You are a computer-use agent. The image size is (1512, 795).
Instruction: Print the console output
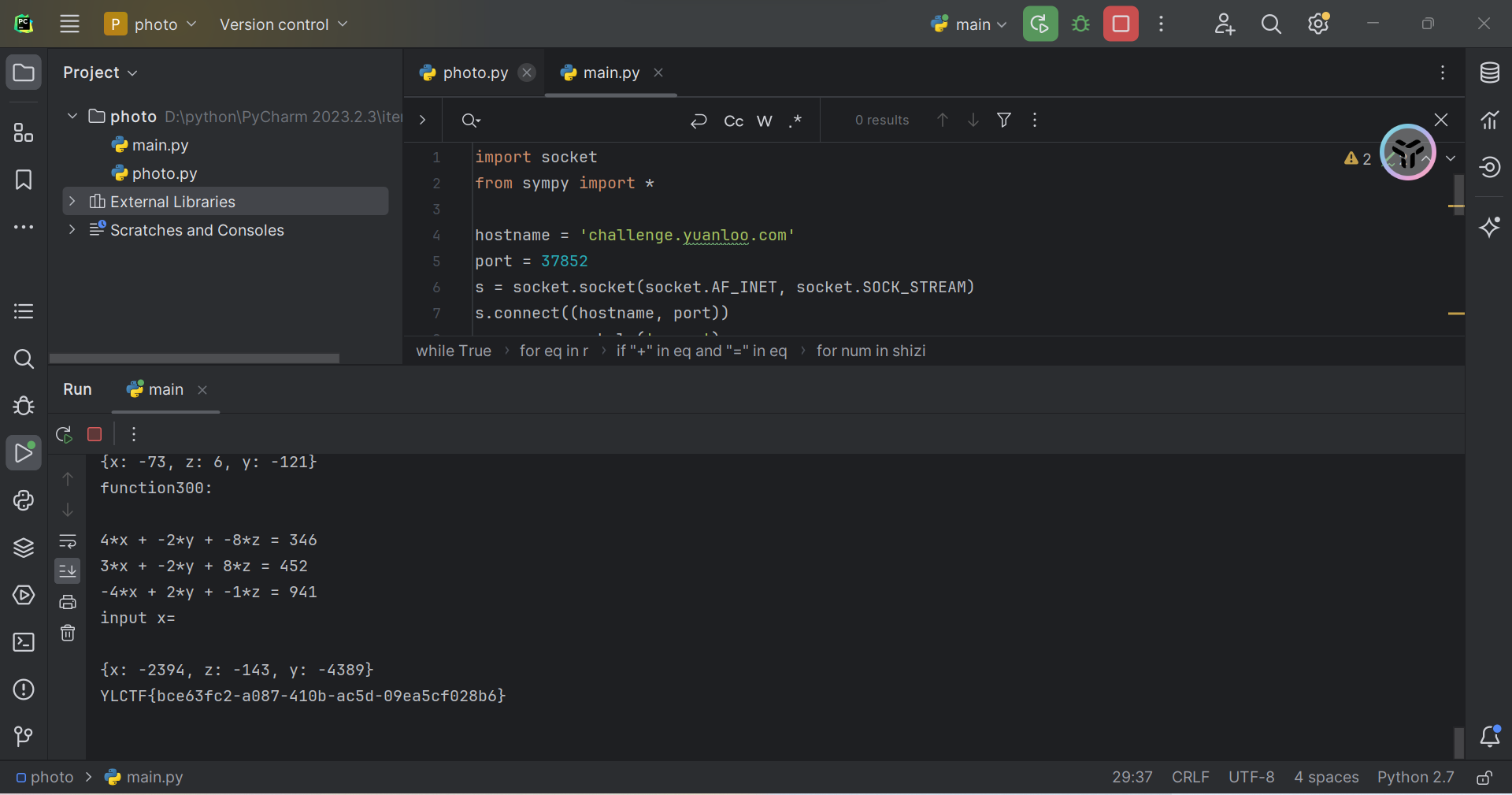68,602
